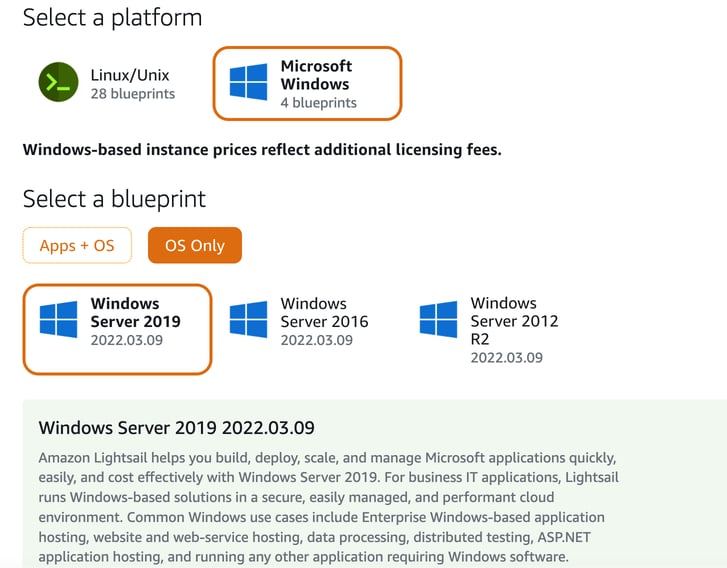Click the green Linux/Unix terminal icon
727x568 pixels.
click(59, 82)
